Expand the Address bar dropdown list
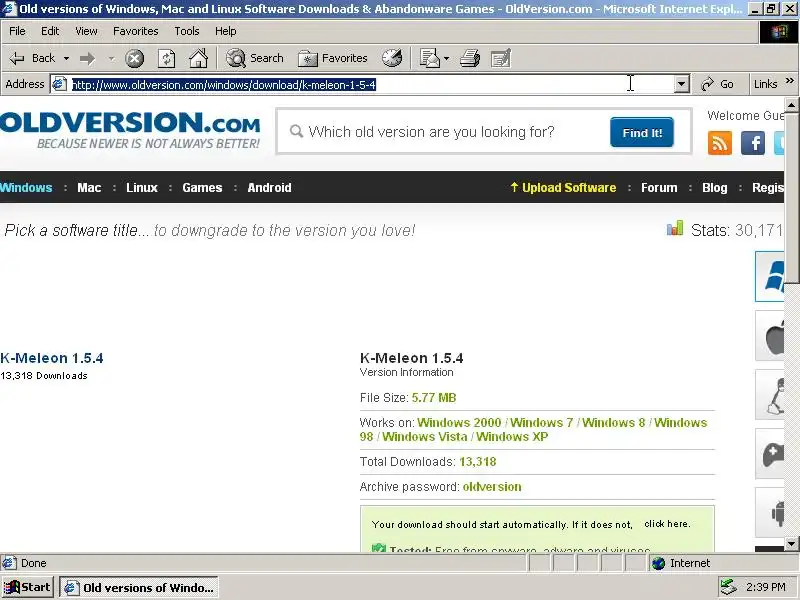The image size is (800, 600). [x=682, y=84]
